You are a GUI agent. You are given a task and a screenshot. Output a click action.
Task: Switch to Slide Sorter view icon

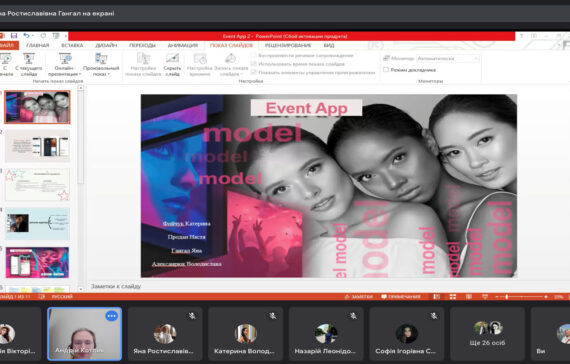[453, 297]
